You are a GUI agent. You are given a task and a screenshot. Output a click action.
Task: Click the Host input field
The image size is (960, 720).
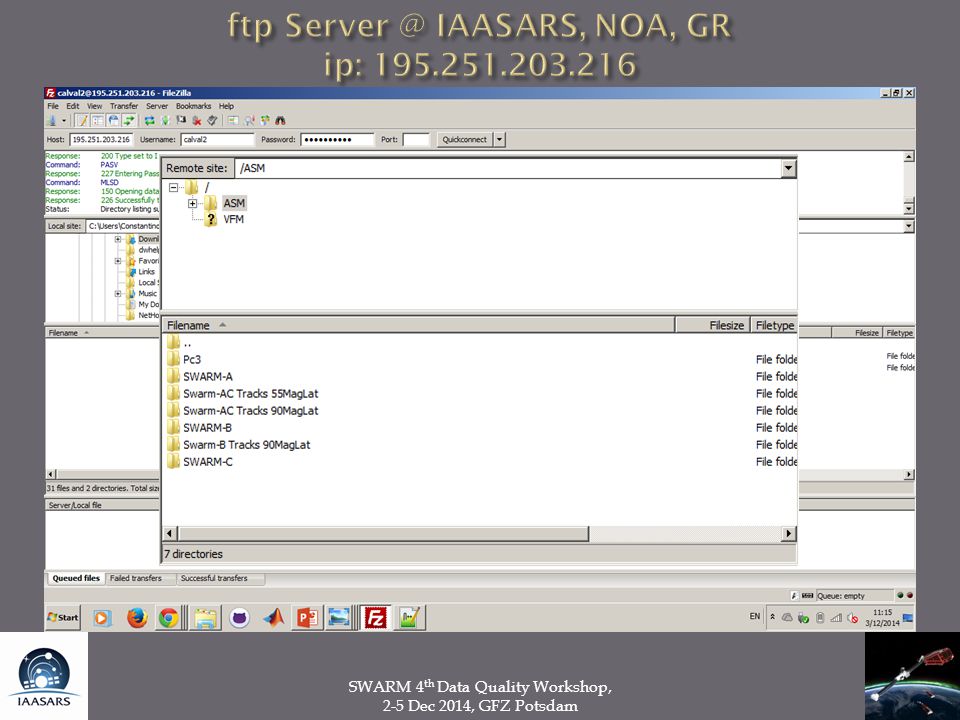pyautogui.click(x=101, y=140)
